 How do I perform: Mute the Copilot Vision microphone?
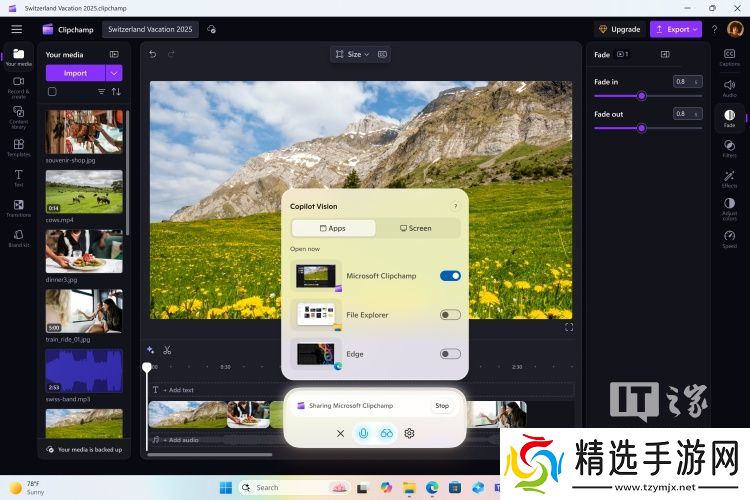click(363, 433)
